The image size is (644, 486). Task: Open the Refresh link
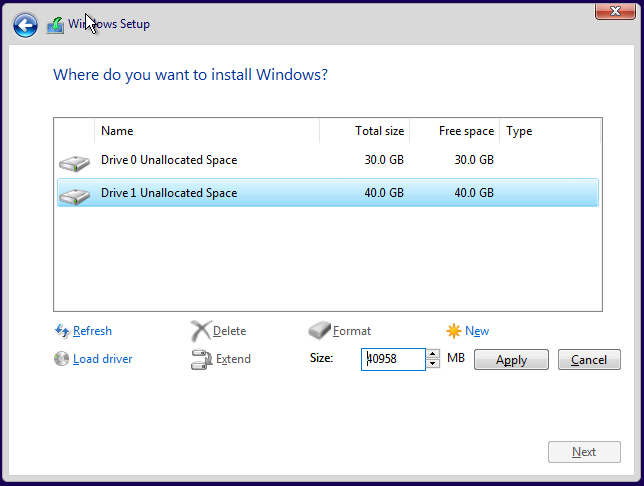[92, 331]
